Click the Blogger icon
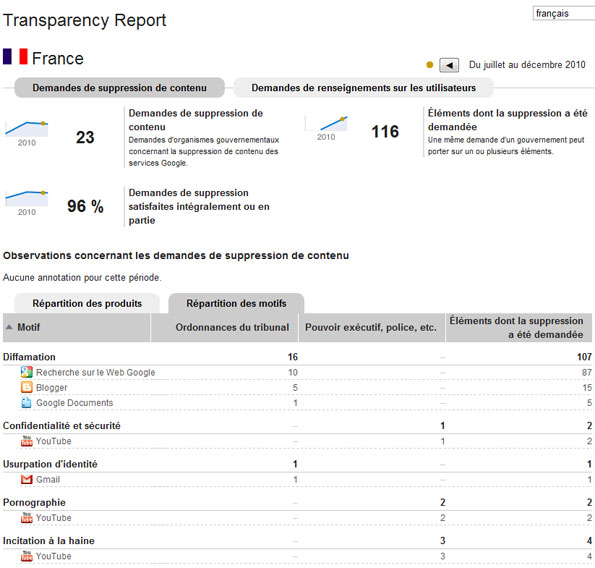 27,387
